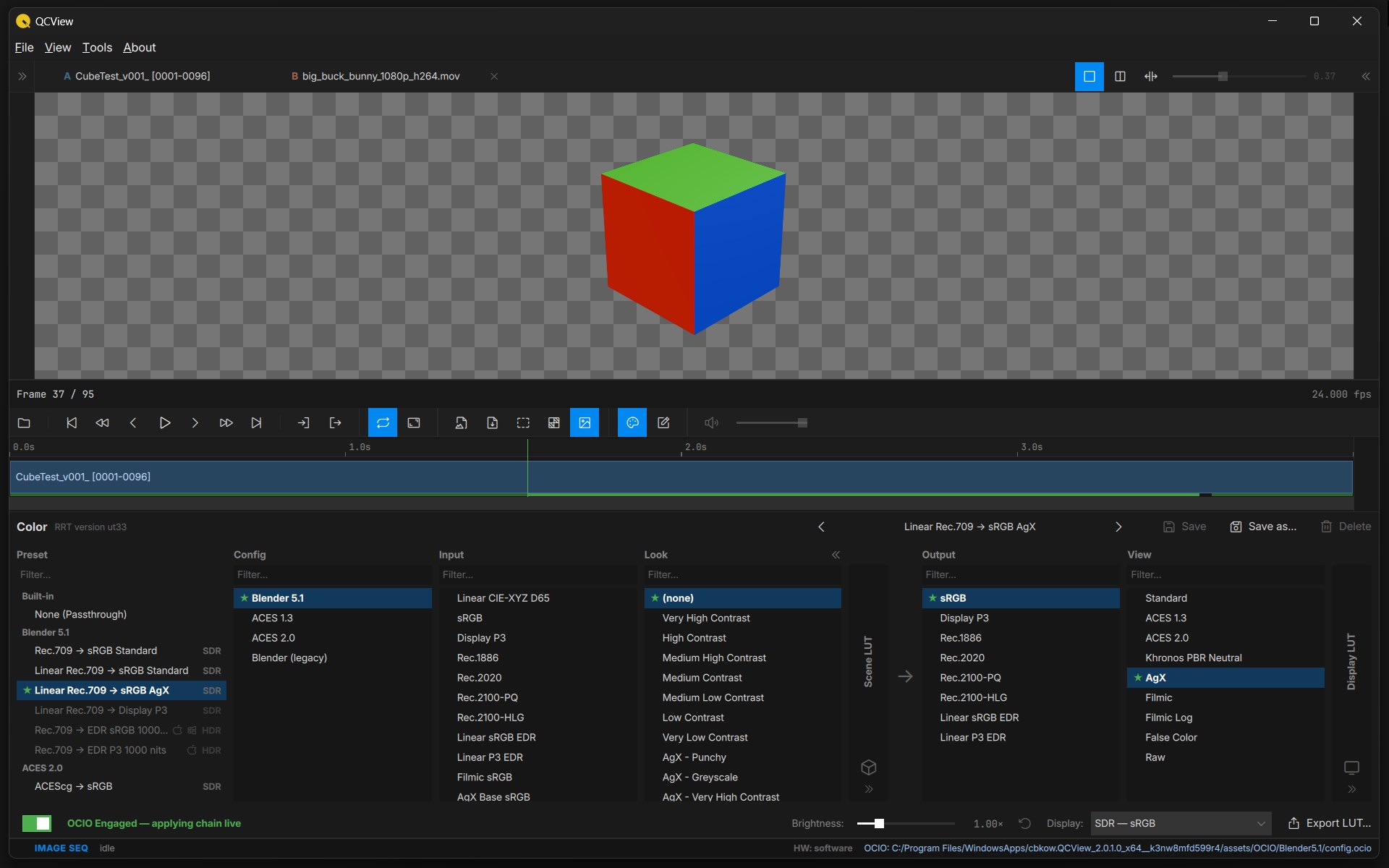Toggle the checkerboard transparency icon

click(553, 423)
